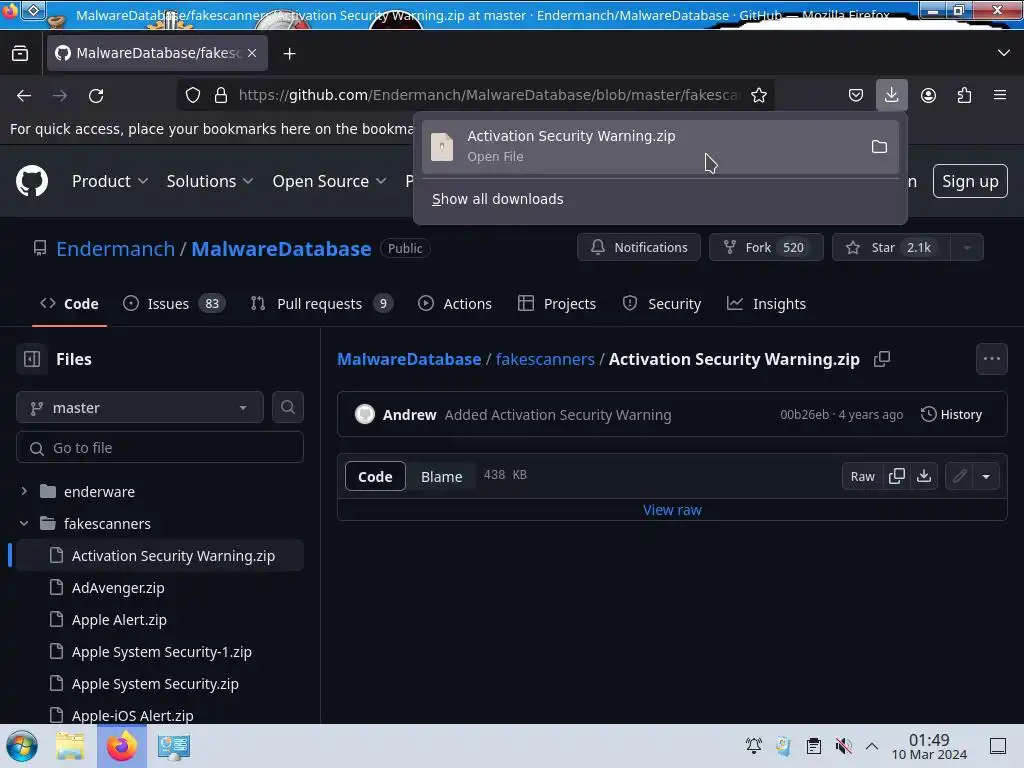This screenshot has height=768, width=1024.
Task: Copy raw file contents icon
Action: [897, 476]
